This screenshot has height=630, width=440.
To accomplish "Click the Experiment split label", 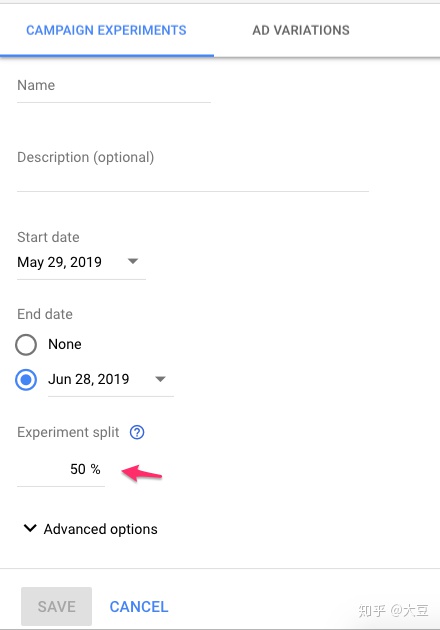I will [68, 432].
